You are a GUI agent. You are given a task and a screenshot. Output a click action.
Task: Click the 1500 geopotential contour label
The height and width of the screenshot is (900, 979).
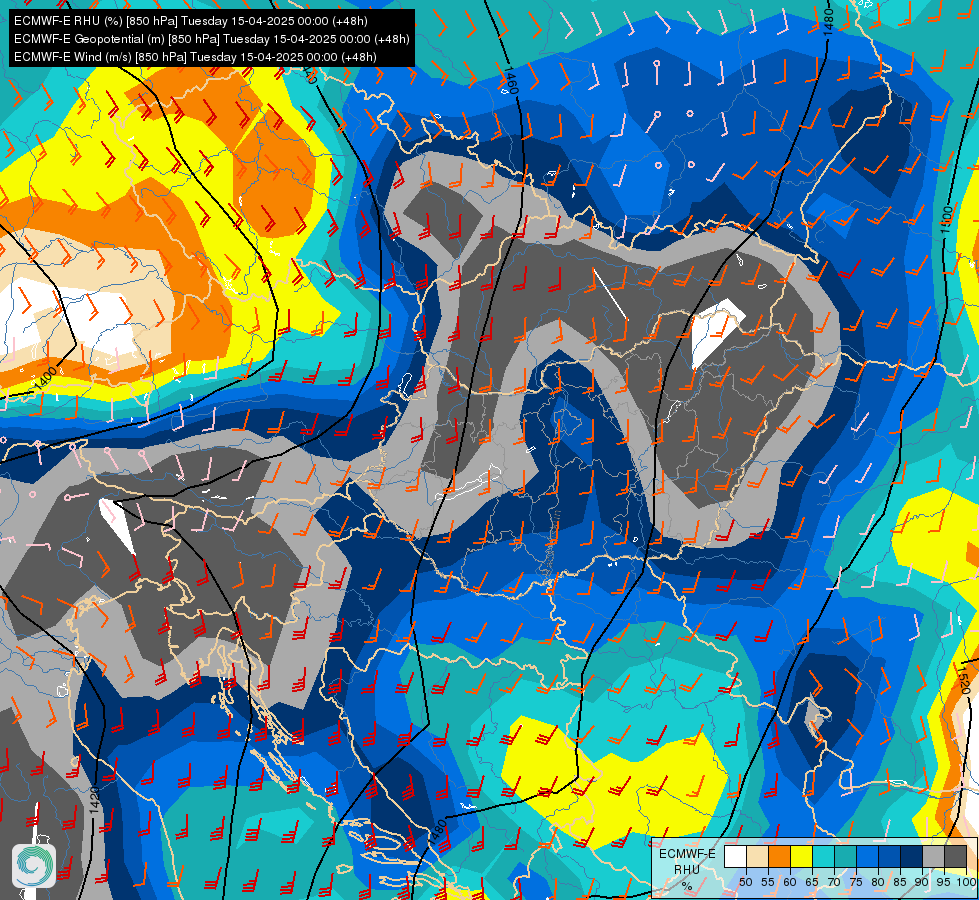[x=947, y=219]
